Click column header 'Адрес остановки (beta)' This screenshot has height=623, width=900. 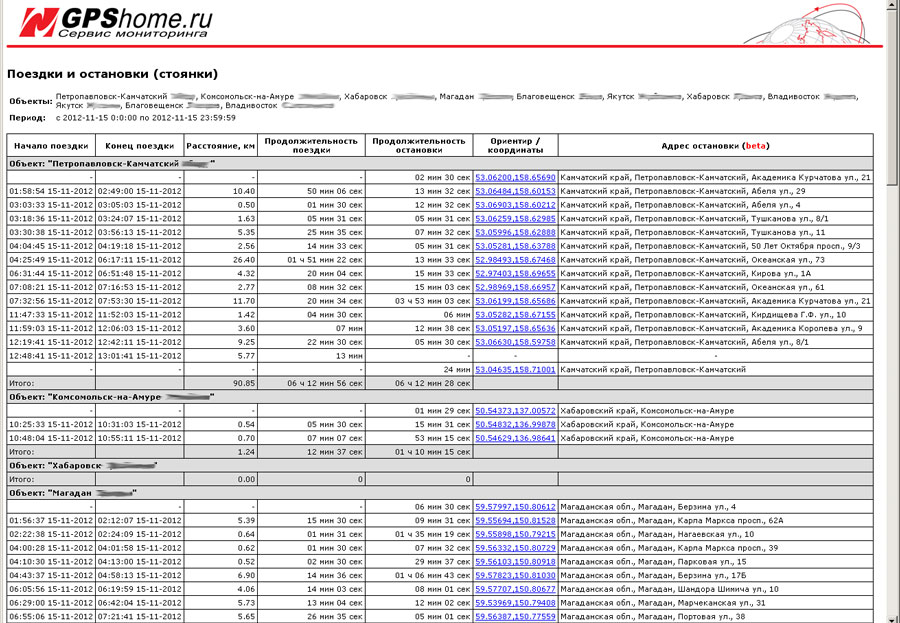[x=716, y=146]
